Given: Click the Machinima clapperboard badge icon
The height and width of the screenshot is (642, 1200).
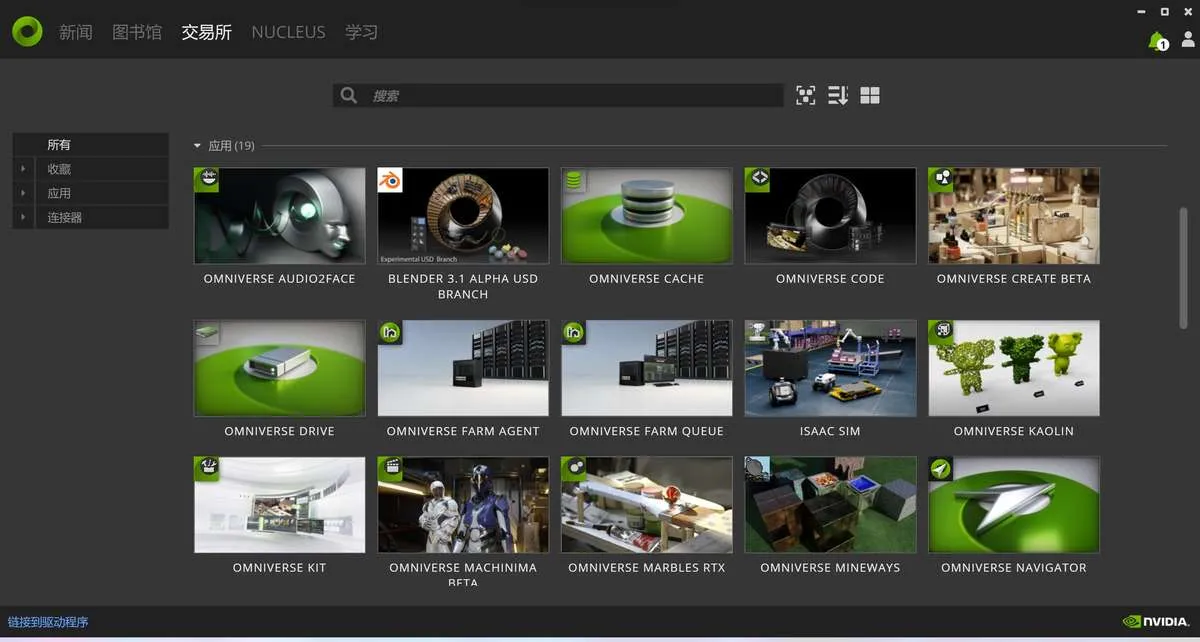Looking at the screenshot, I should (390, 469).
